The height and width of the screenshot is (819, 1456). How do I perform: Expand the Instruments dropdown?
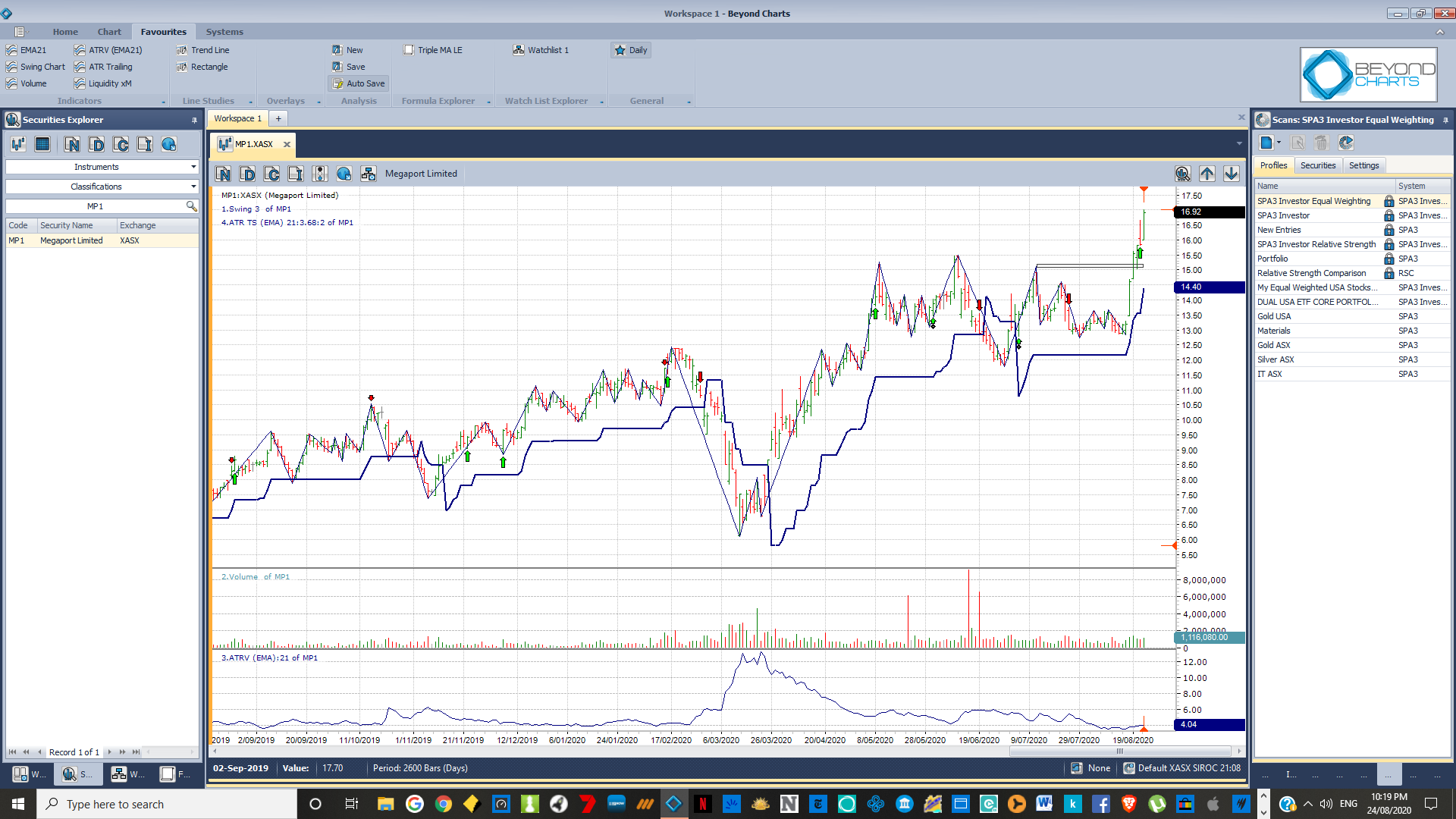click(x=193, y=167)
